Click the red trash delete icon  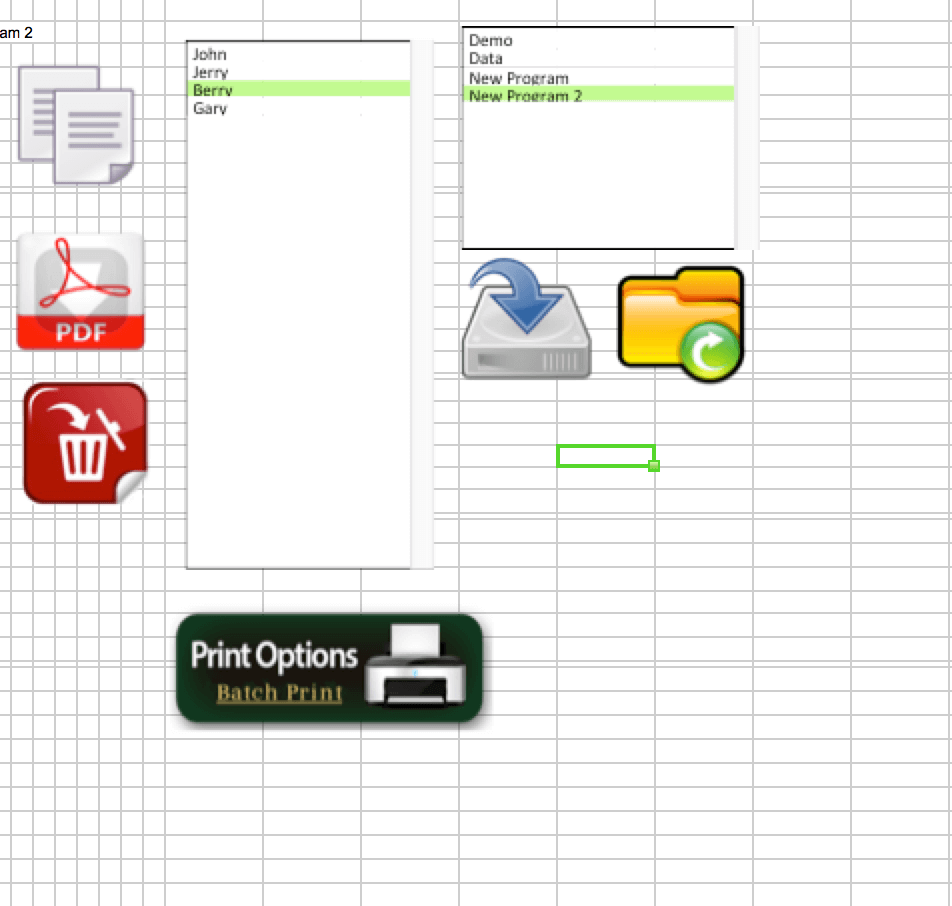pyautogui.click(x=85, y=443)
